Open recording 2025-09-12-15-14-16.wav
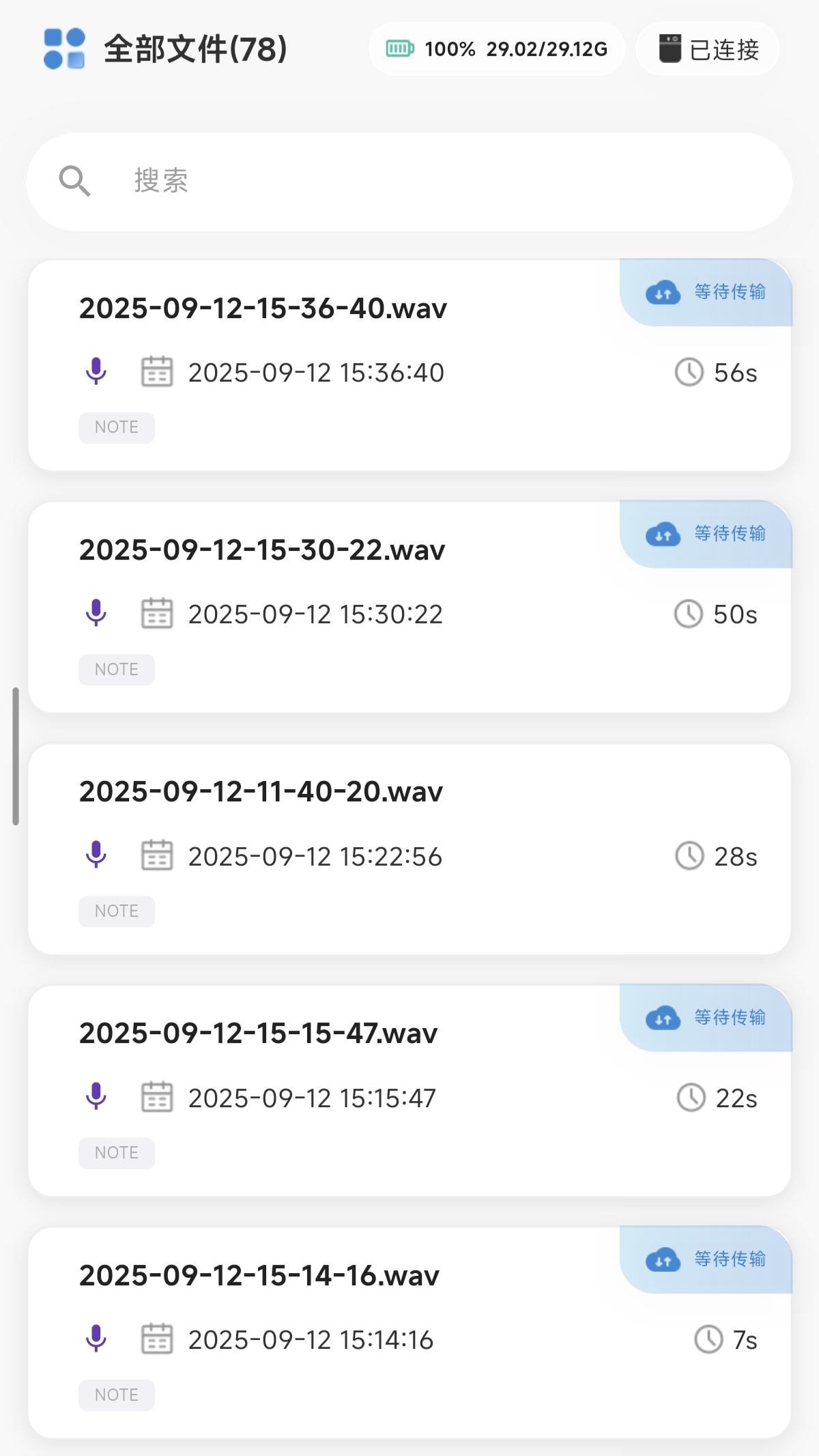 point(259,1276)
